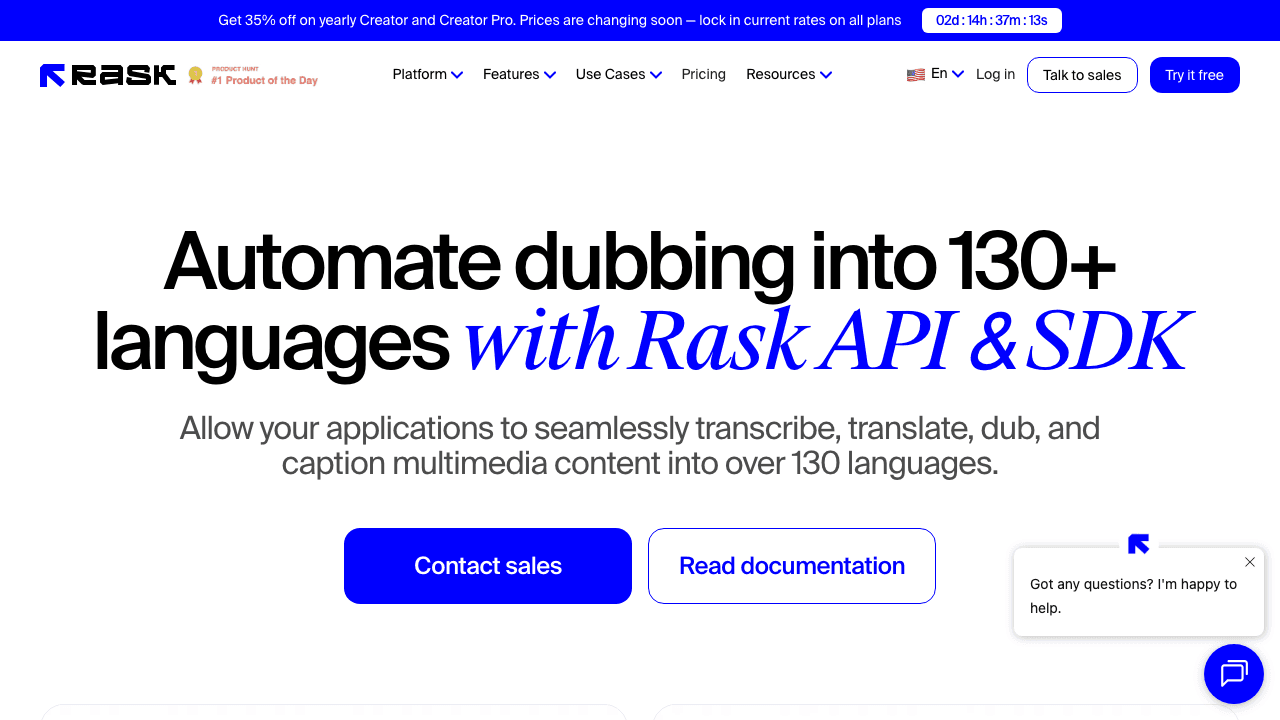Start with Try it free
The width and height of the screenshot is (1280, 720).
pyautogui.click(x=1194, y=74)
